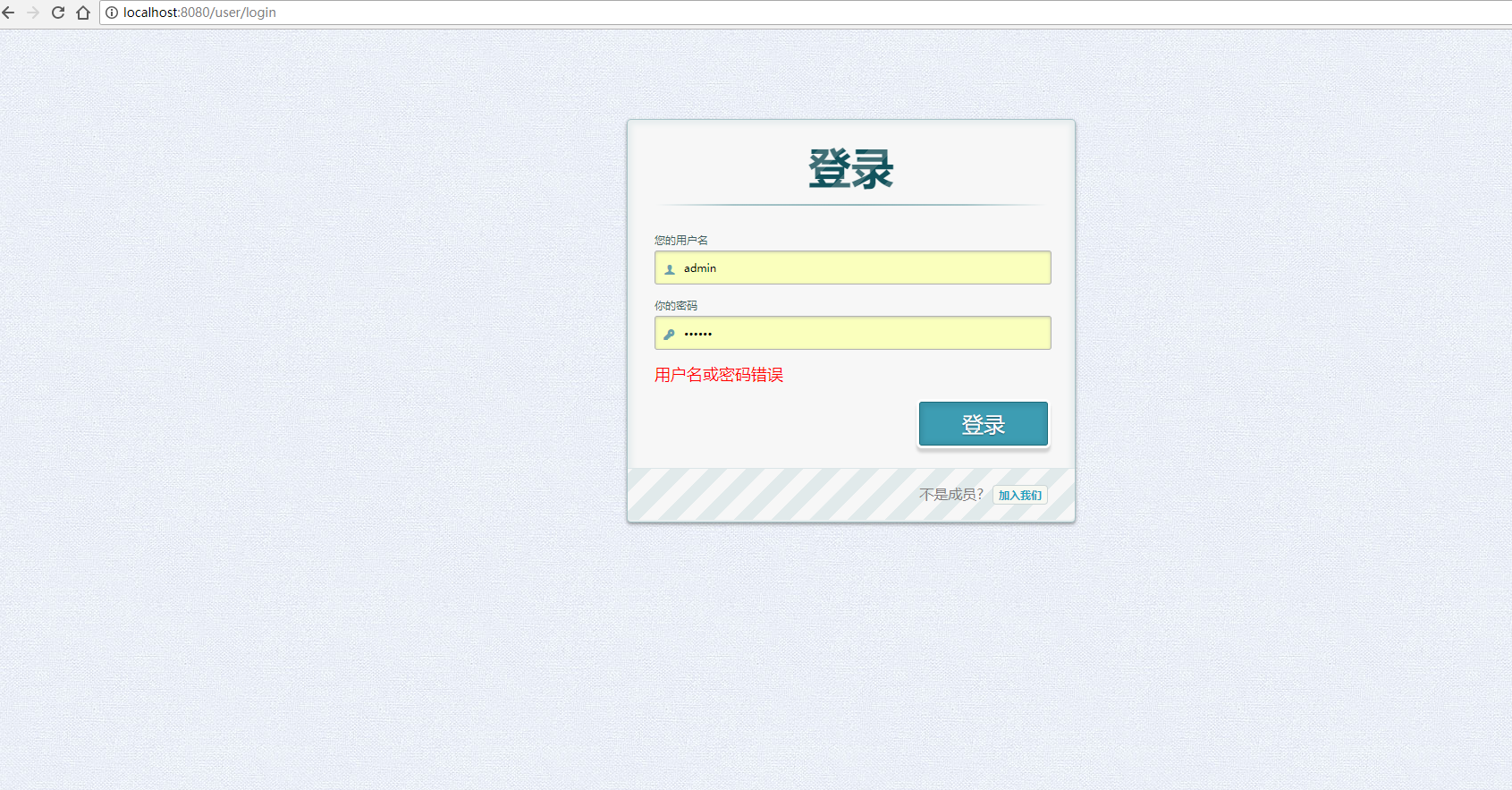Screen dimensions: 1512x790
Task: Open the 加入我们 registration link
Action: [1019, 496]
